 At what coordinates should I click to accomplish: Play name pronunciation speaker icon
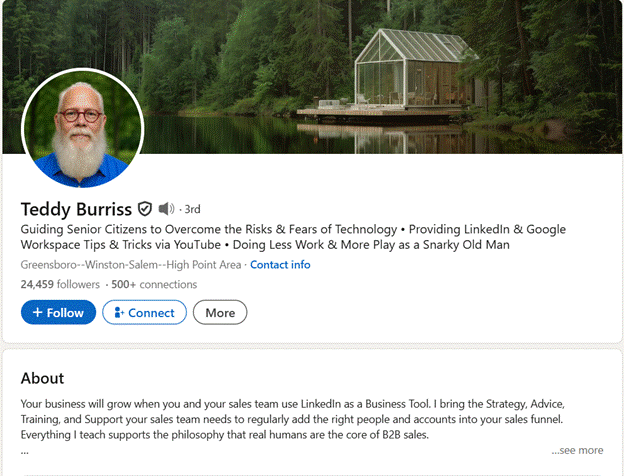coord(166,209)
